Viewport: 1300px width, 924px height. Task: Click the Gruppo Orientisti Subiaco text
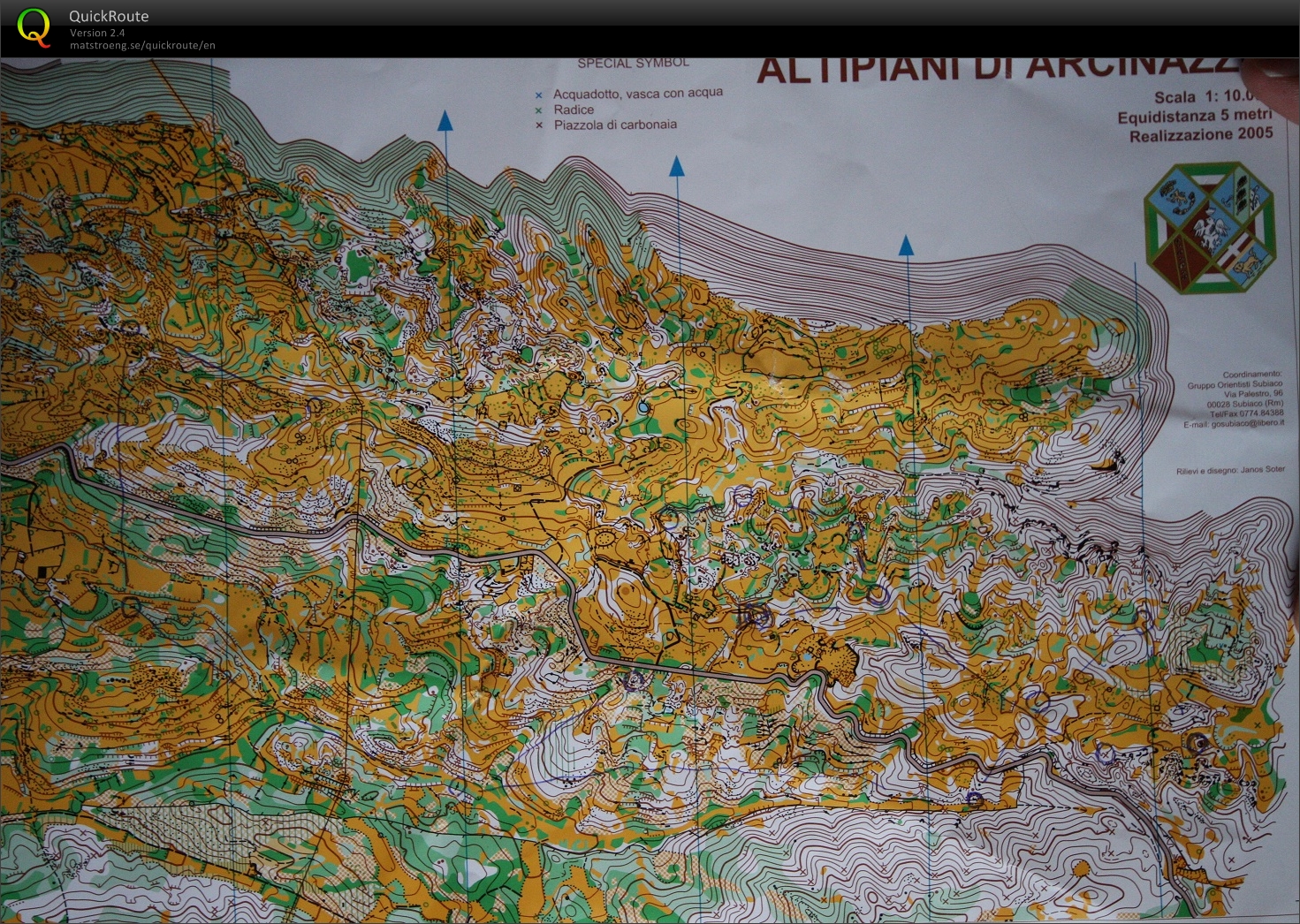point(1235,384)
